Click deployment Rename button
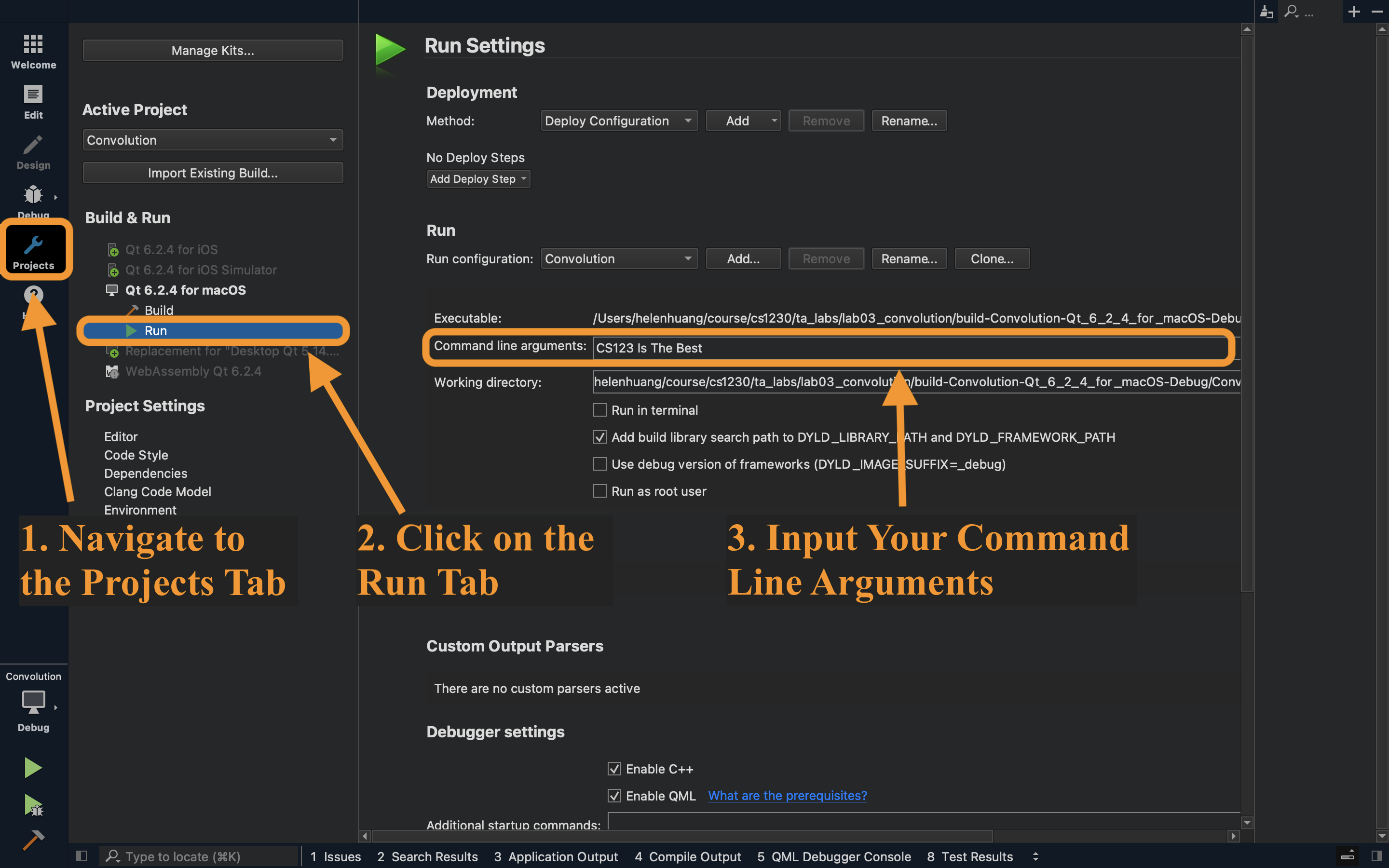1389x868 pixels. point(909,121)
